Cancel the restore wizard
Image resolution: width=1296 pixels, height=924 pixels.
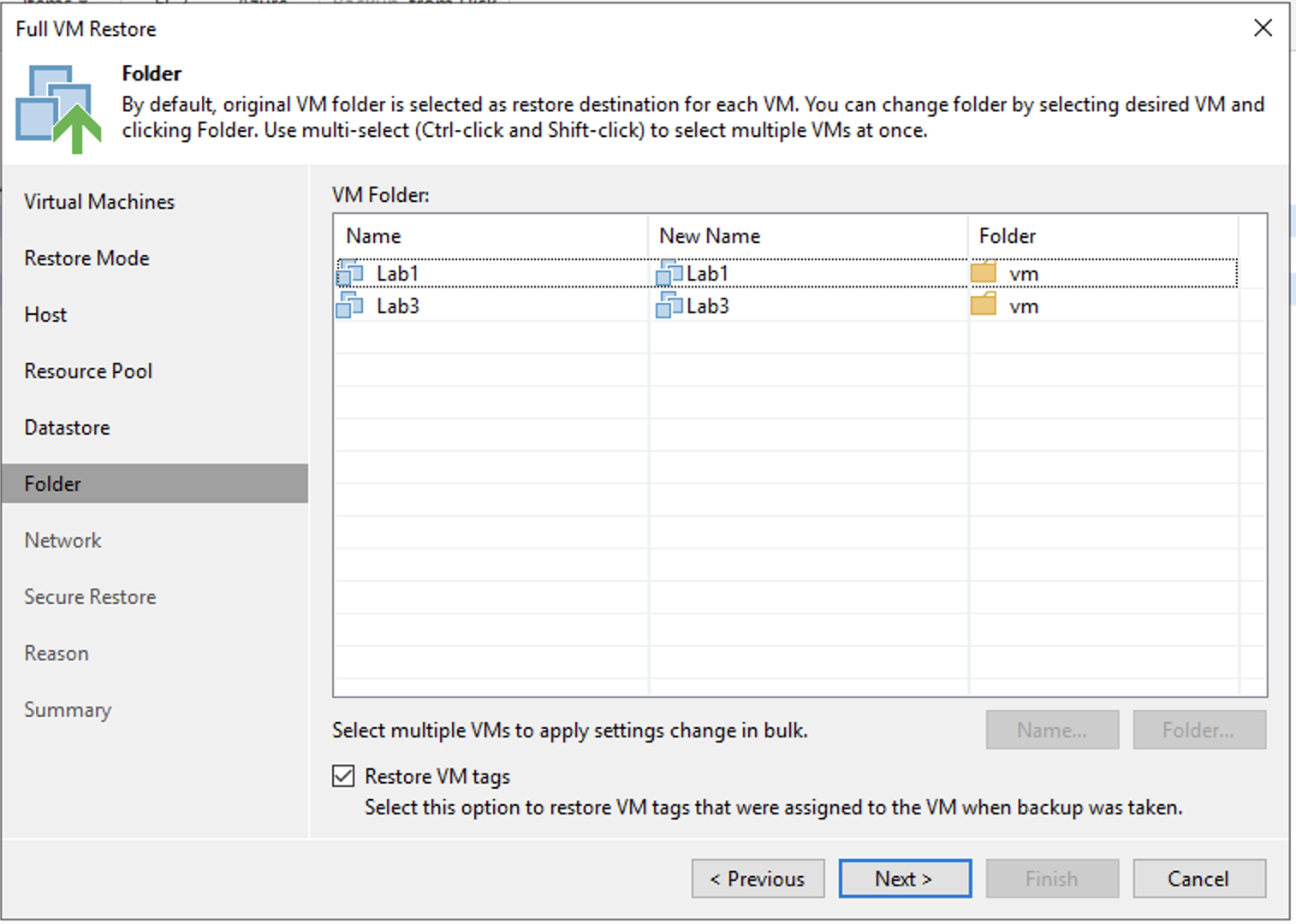(x=1199, y=879)
